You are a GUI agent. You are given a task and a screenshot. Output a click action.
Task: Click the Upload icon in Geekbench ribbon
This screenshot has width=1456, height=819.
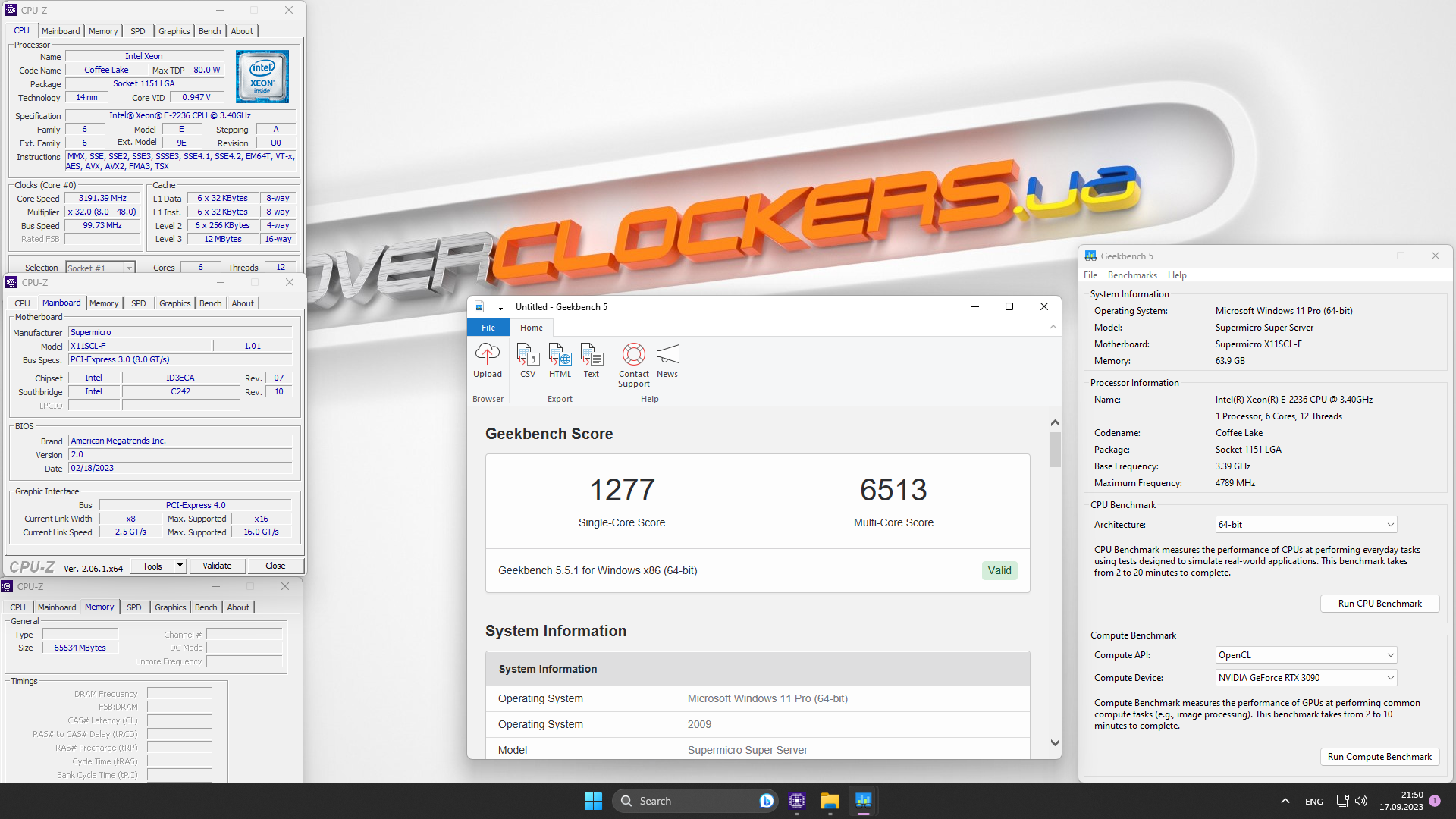pos(488,360)
